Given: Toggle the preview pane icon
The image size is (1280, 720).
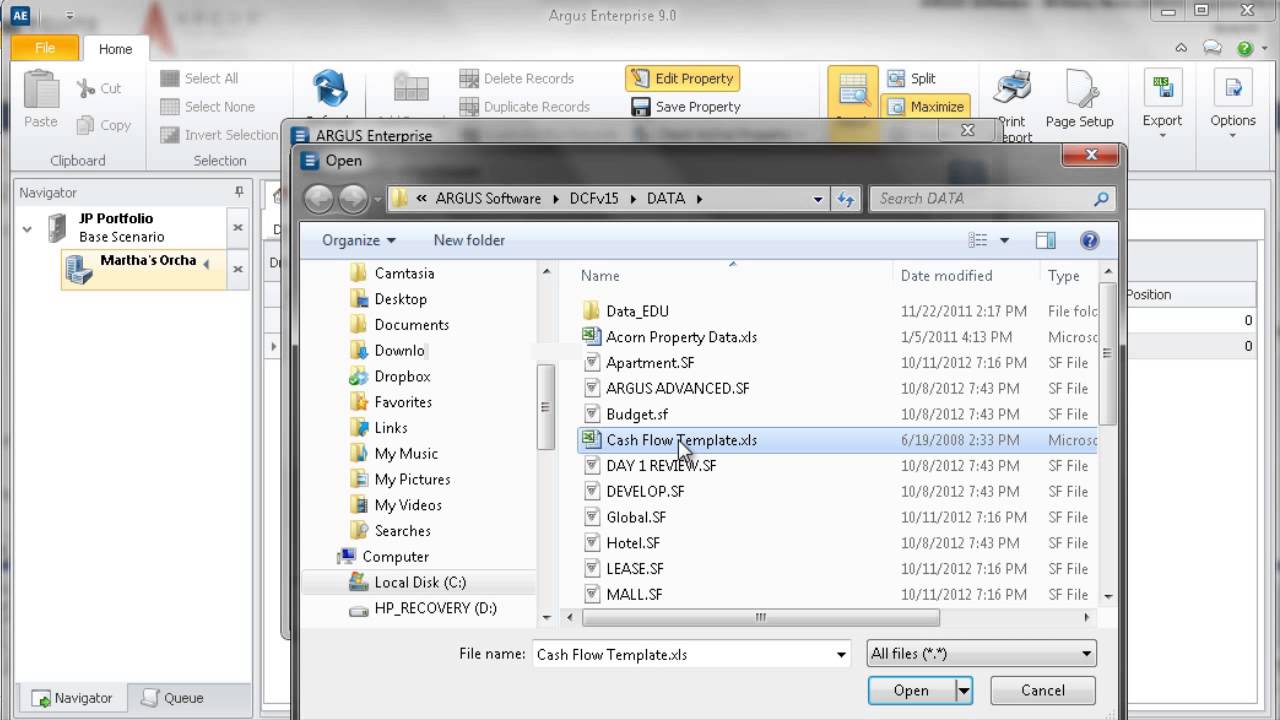Looking at the screenshot, I should (x=1045, y=240).
